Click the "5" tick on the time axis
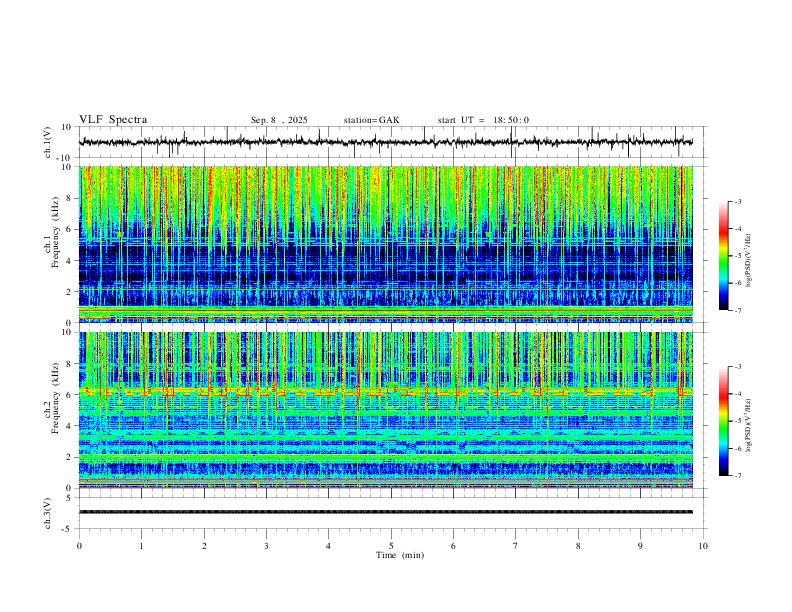This screenshot has height=612, width=792. [391, 546]
